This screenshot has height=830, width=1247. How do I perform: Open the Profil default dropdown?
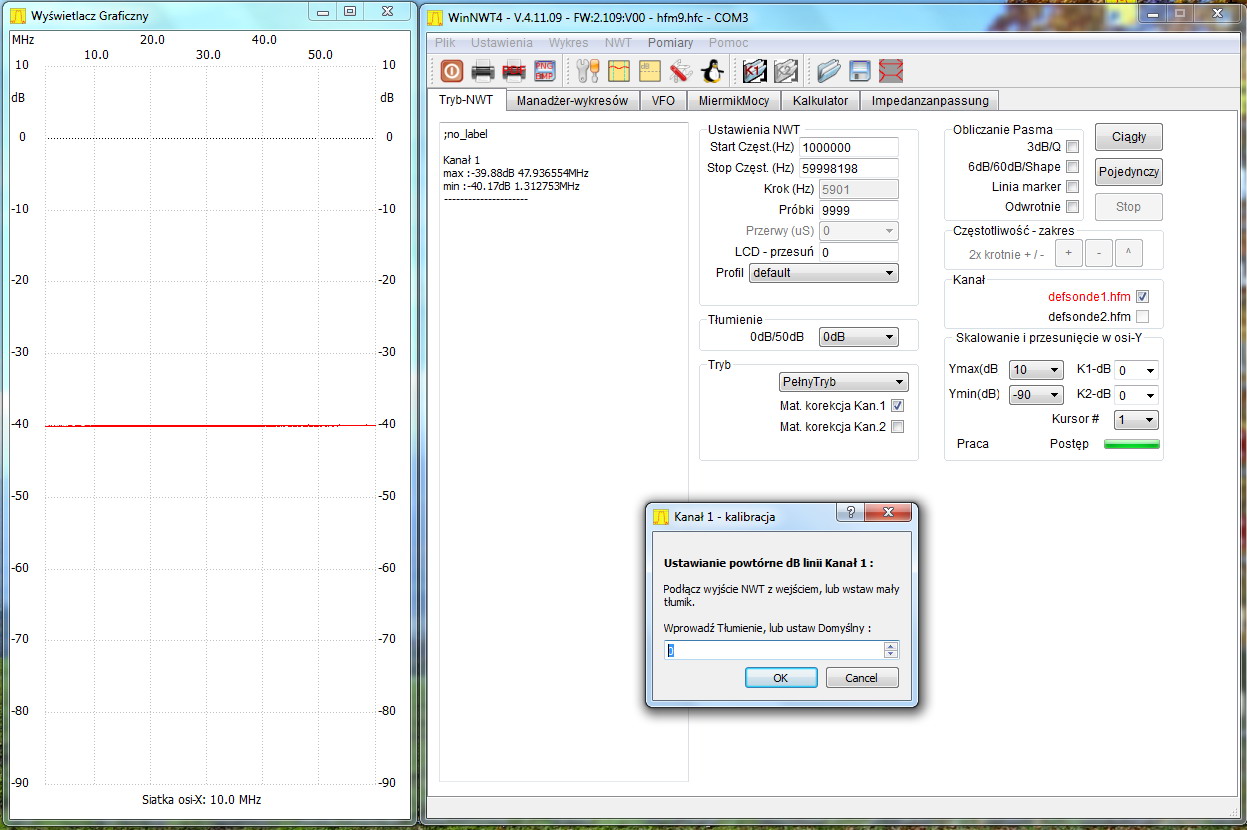pyautogui.click(x=823, y=273)
